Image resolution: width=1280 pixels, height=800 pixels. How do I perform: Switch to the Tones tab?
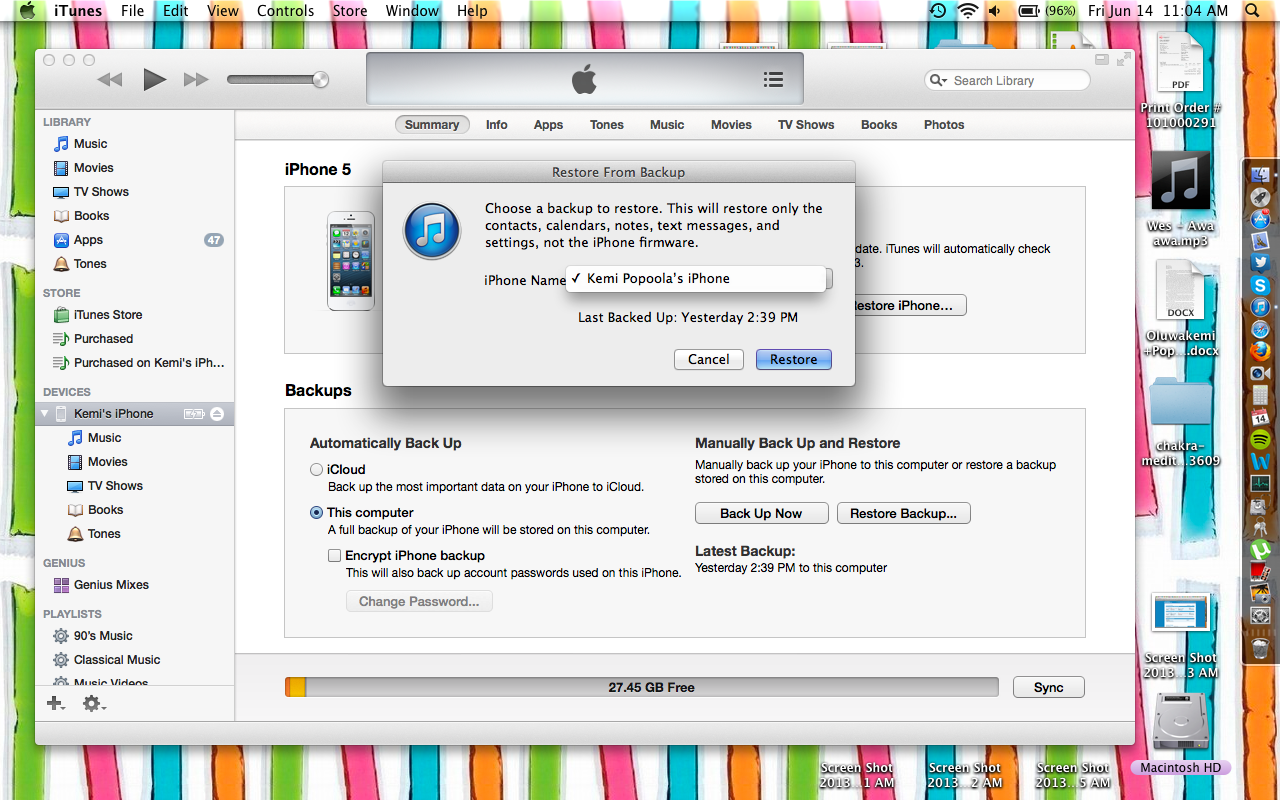pyautogui.click(x=607, y=125)
